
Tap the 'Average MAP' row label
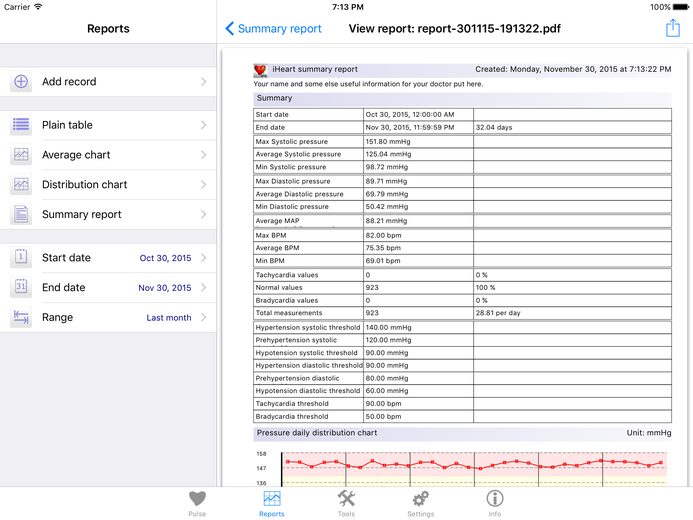277,220
